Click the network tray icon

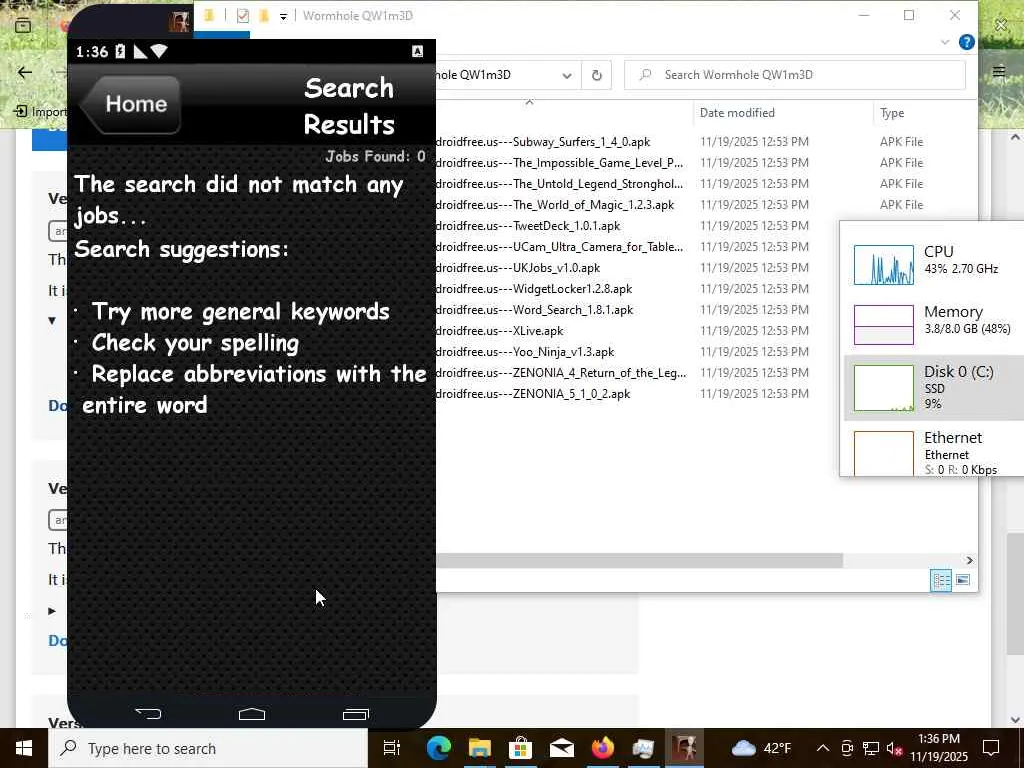tap(871, 748)
